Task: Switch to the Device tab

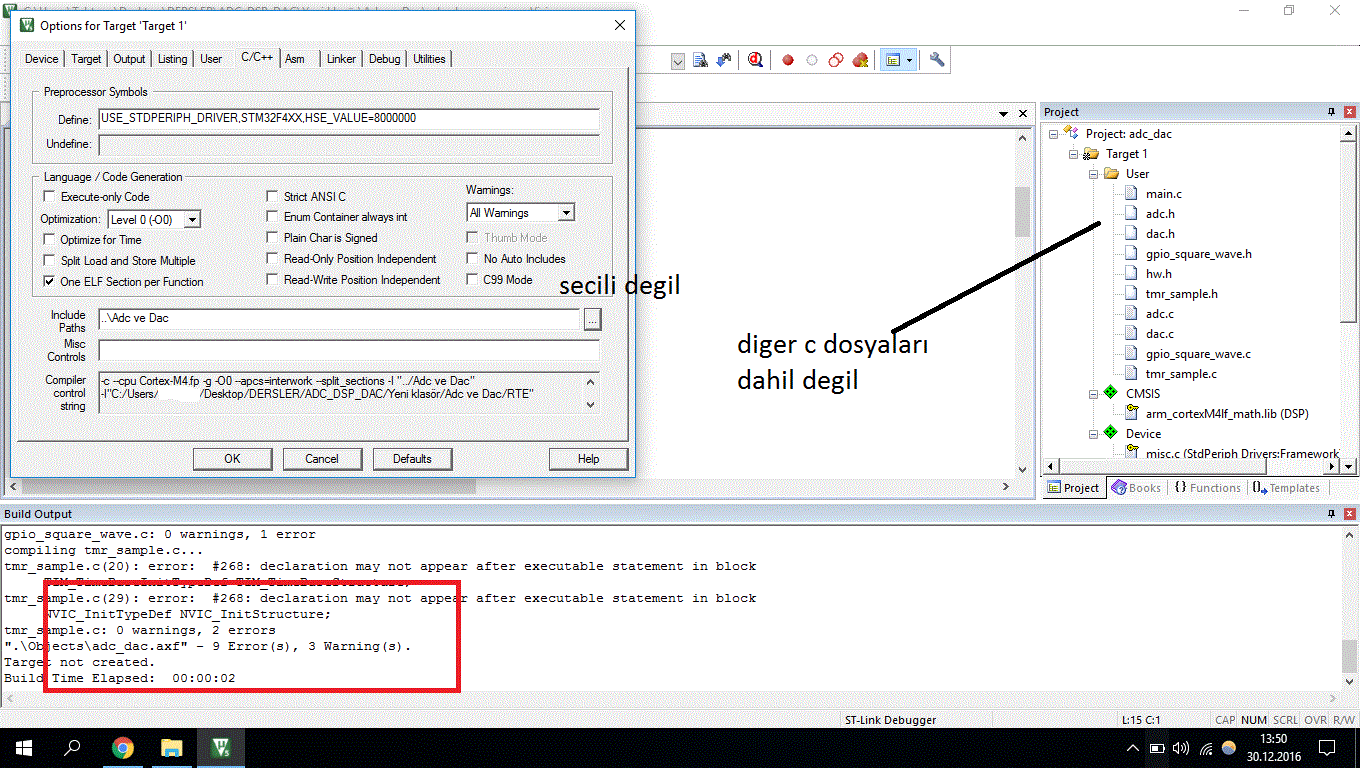Action: 42,59
